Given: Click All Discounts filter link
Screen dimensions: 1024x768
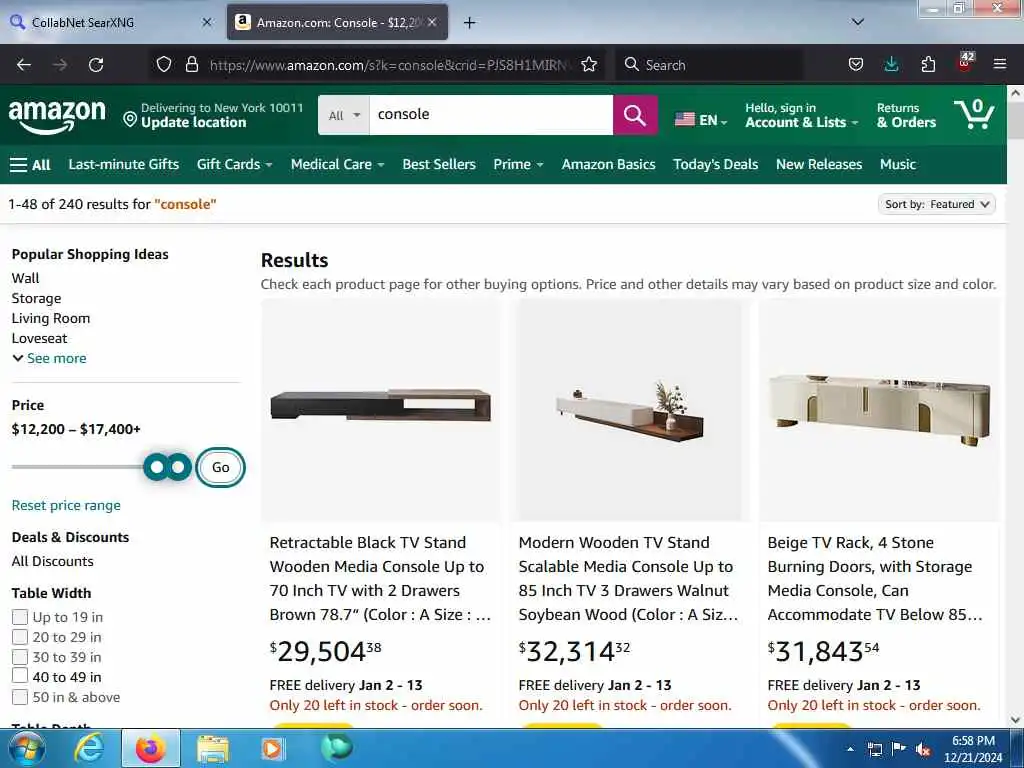Looking at the screenshot, I should coord(52,561).
